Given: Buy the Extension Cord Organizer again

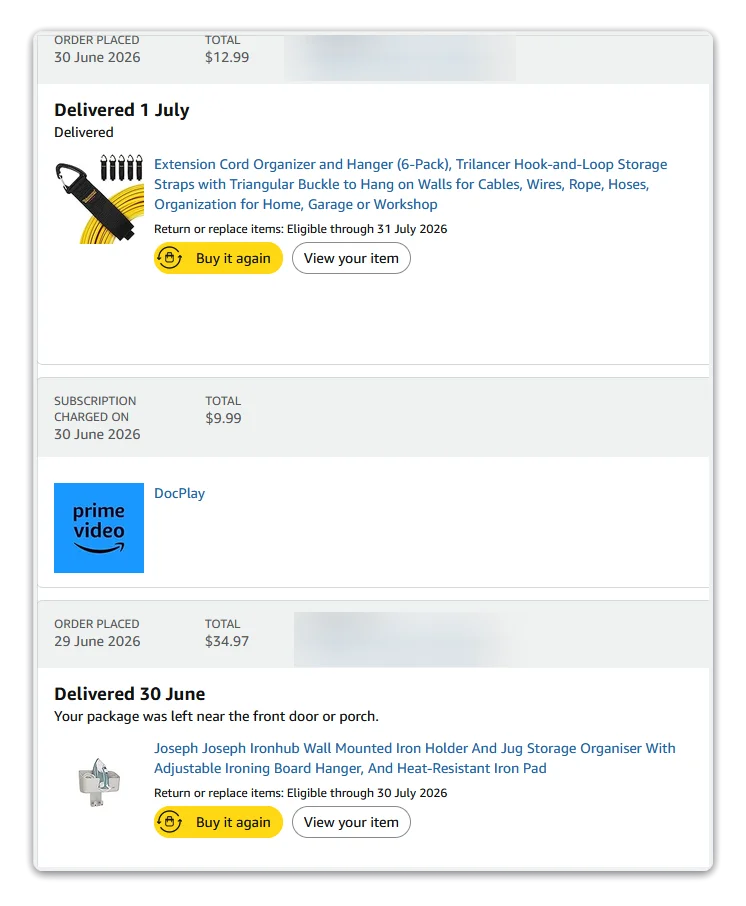Looking at the screenshot, I should 218,258.
